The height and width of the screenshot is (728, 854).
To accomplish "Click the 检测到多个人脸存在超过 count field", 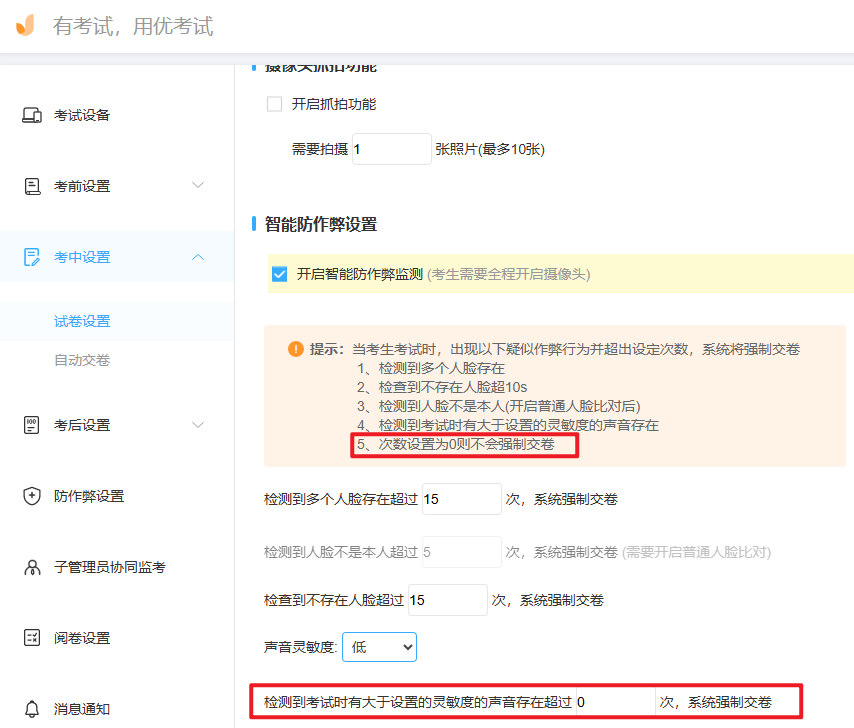I will (x=461, y=498).
